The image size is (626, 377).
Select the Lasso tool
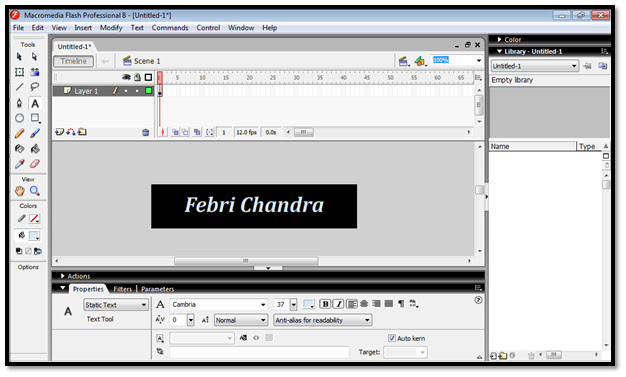[x=35, y=87]
